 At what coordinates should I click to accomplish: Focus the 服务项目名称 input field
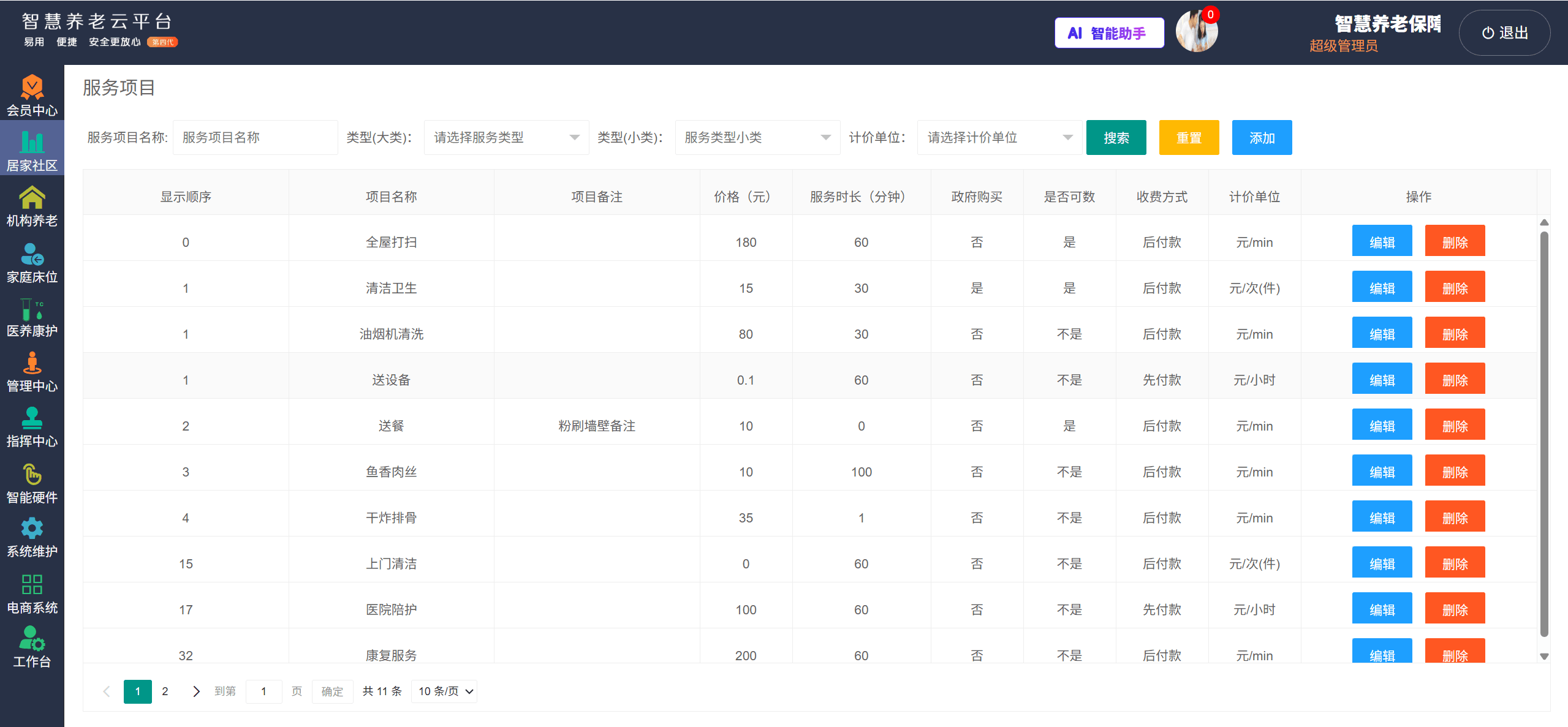coord(255,137)
